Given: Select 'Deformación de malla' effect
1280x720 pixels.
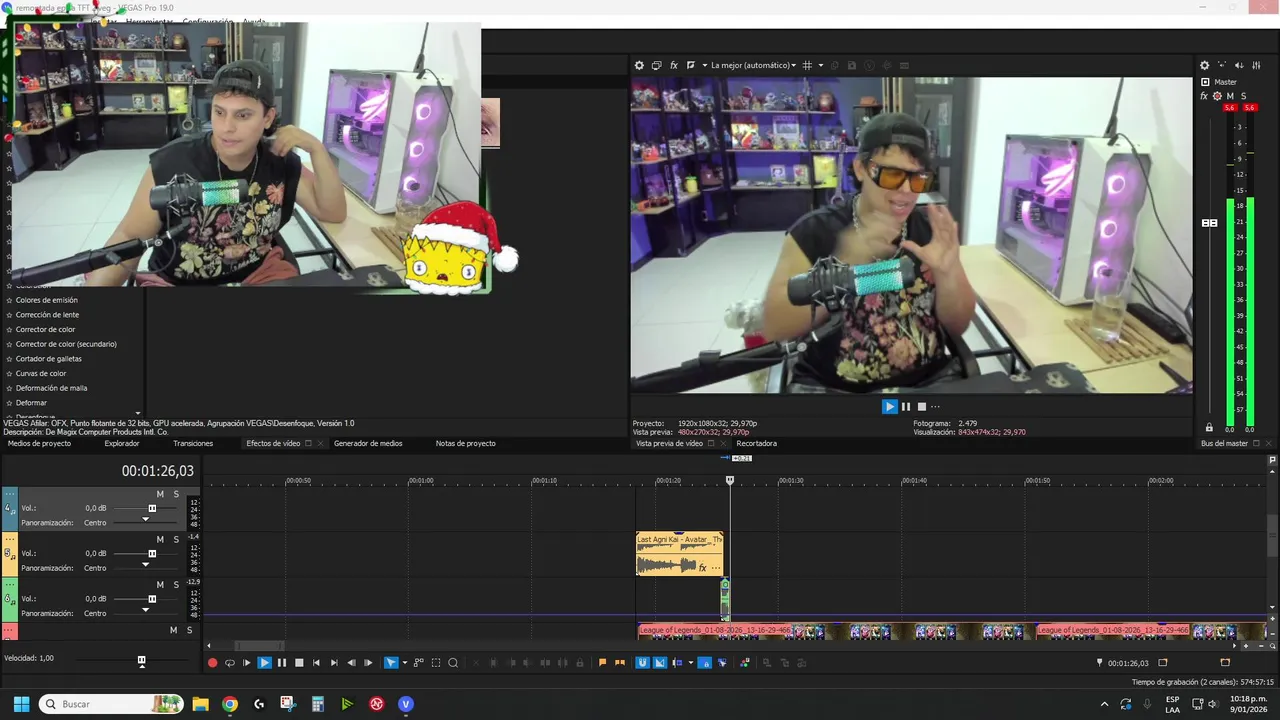Looking at the screenshot, I should click(x=51, y=388).
